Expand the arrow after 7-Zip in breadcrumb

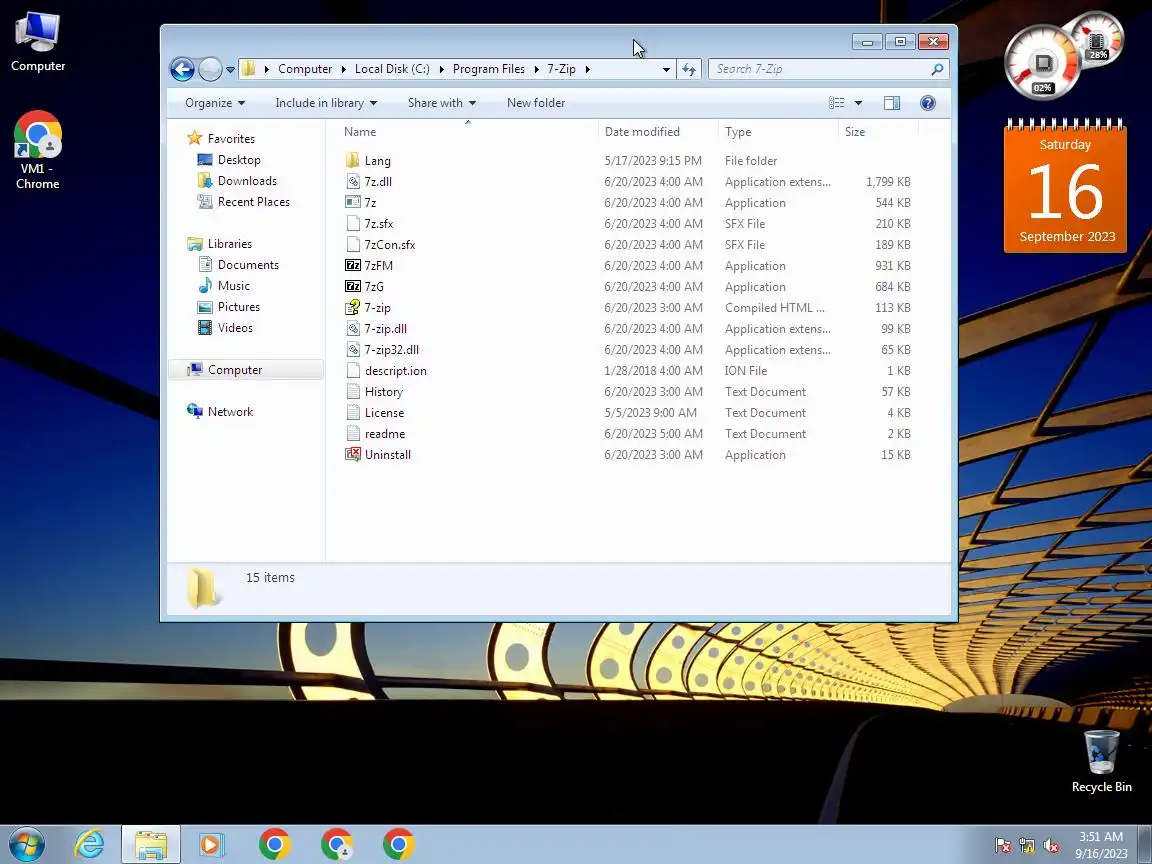(x=588, y=69)
